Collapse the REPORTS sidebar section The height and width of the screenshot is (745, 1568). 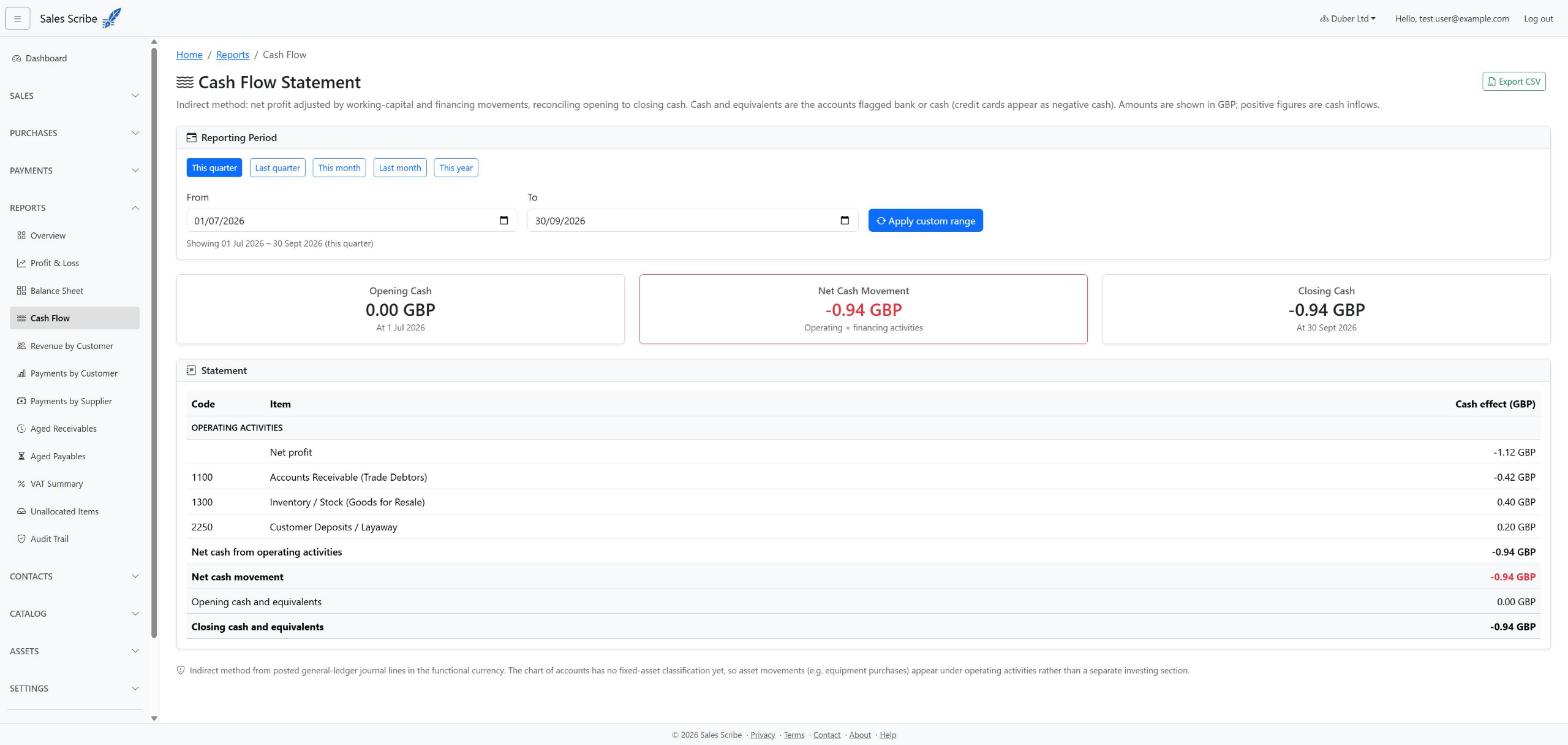[75, 208]
